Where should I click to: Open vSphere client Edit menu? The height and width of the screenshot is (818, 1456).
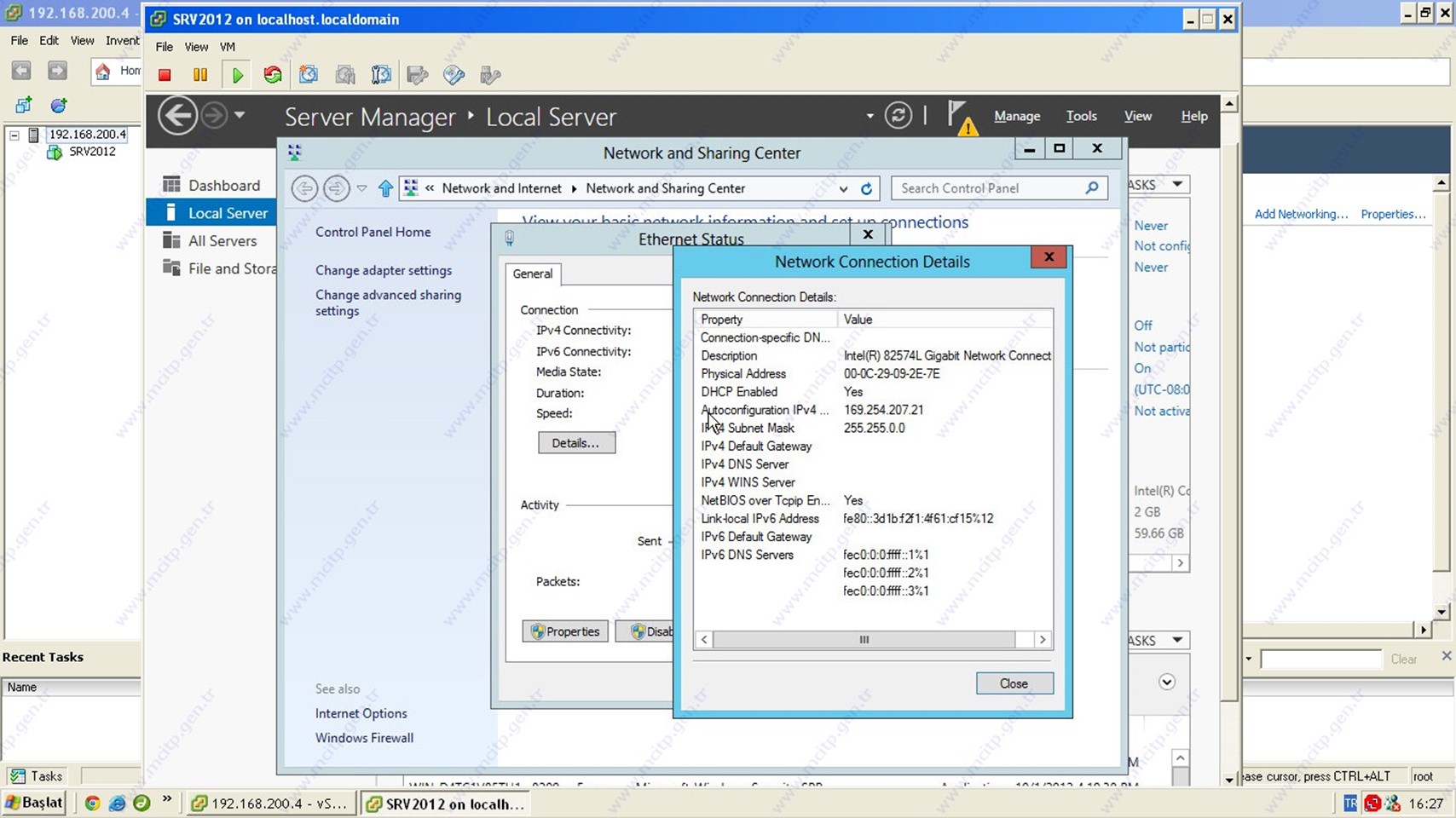49,40
